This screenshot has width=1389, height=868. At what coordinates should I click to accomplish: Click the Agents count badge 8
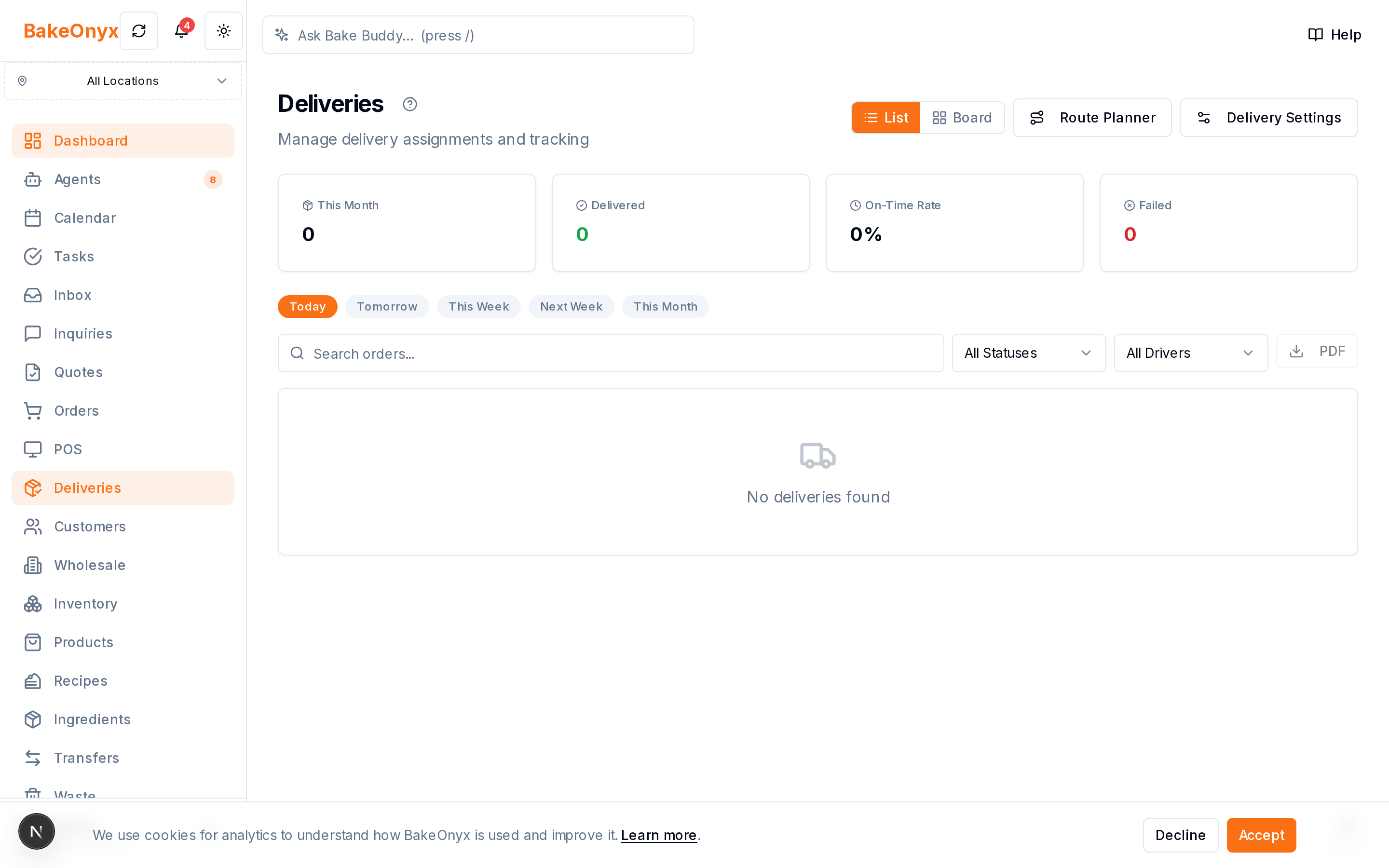tap(213, 180)
